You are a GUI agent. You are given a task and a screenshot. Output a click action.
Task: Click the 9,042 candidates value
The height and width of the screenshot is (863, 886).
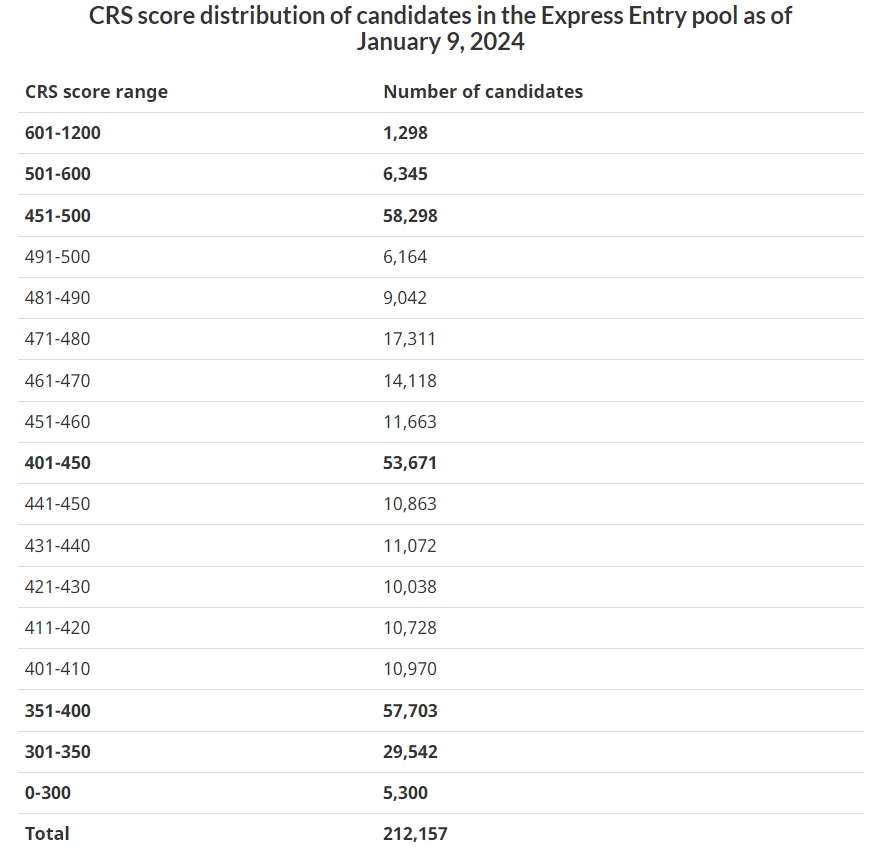[405, 298]
